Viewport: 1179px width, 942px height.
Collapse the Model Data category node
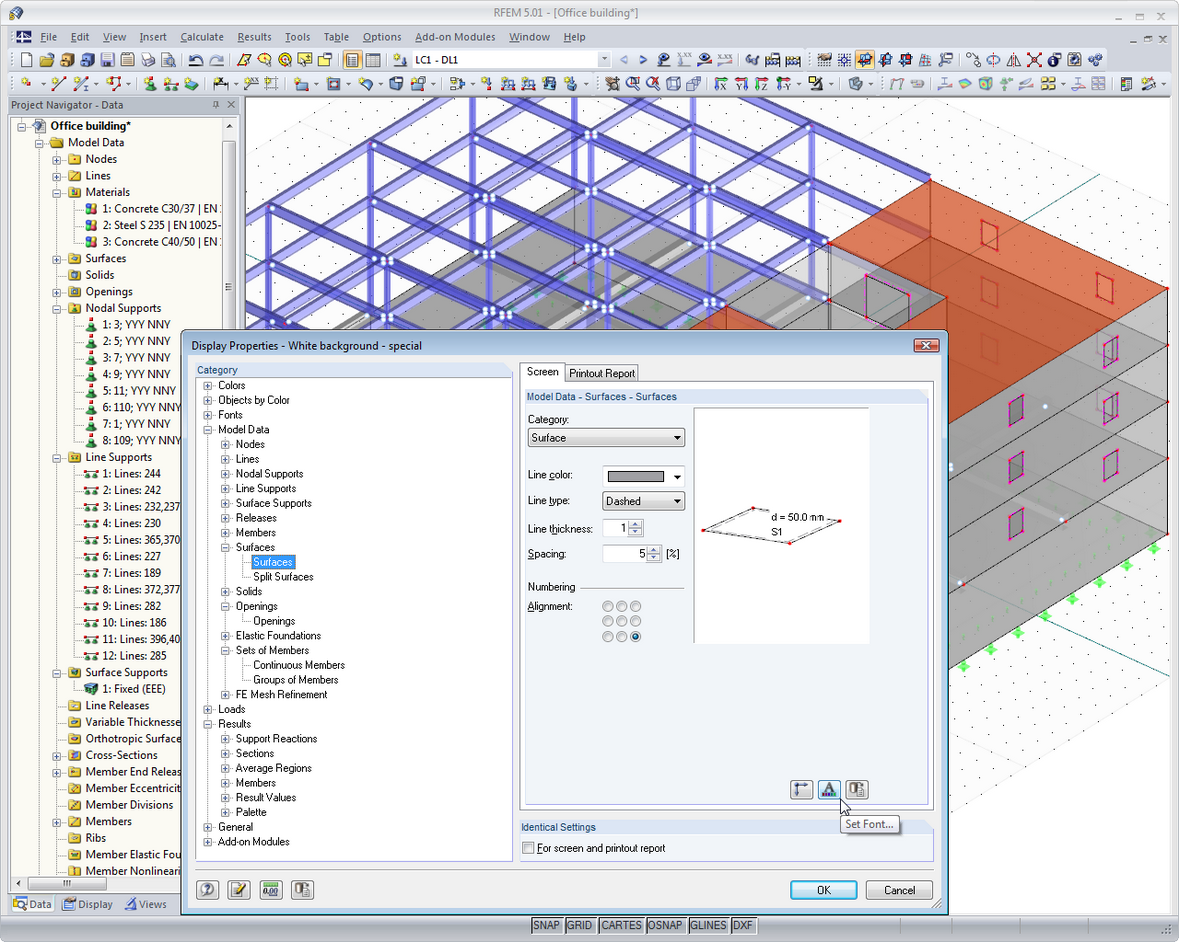[x=208, y=430]
